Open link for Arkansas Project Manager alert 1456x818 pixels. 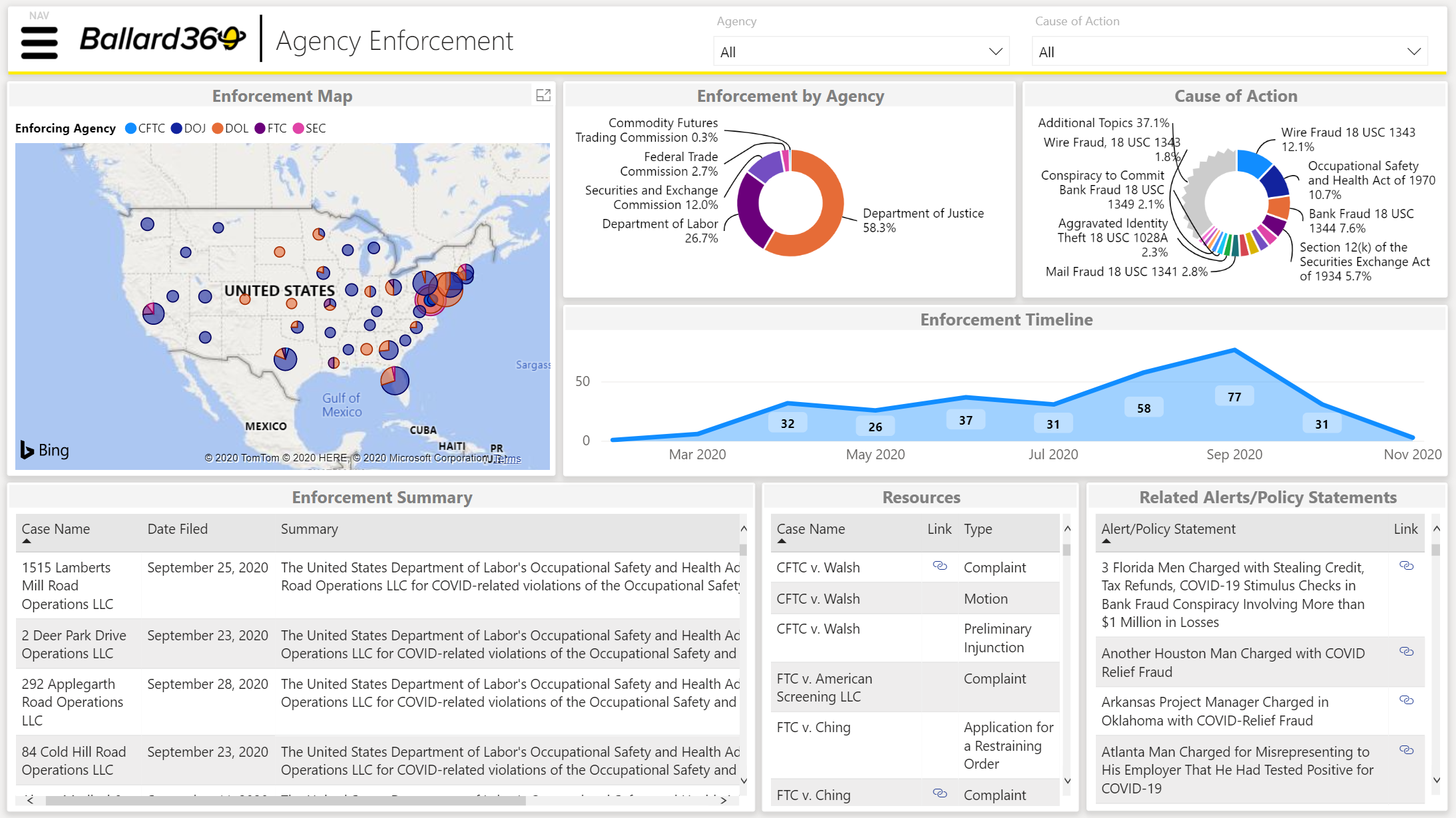(x=1406, y=700)
